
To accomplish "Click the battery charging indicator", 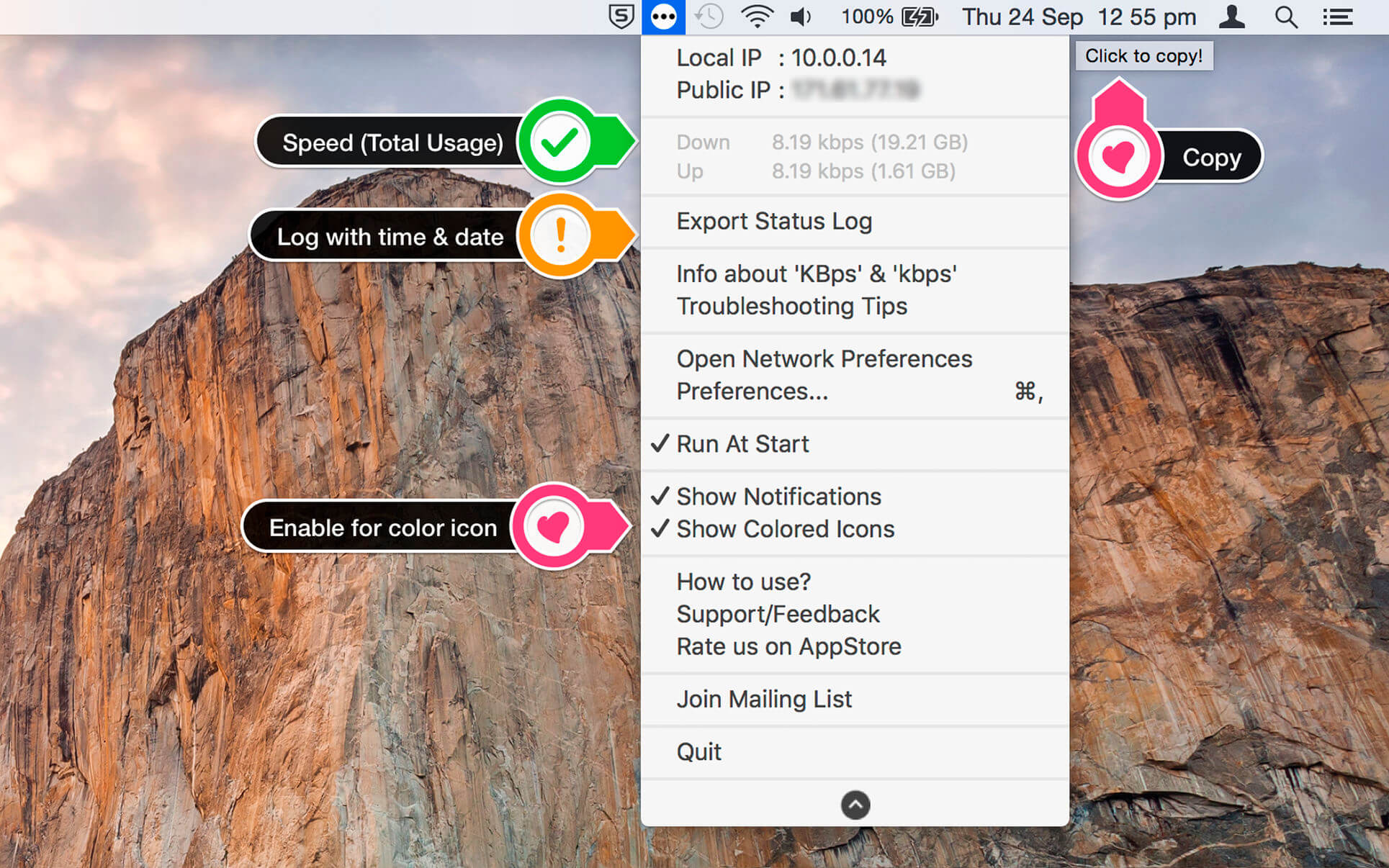I will (920, 17).
